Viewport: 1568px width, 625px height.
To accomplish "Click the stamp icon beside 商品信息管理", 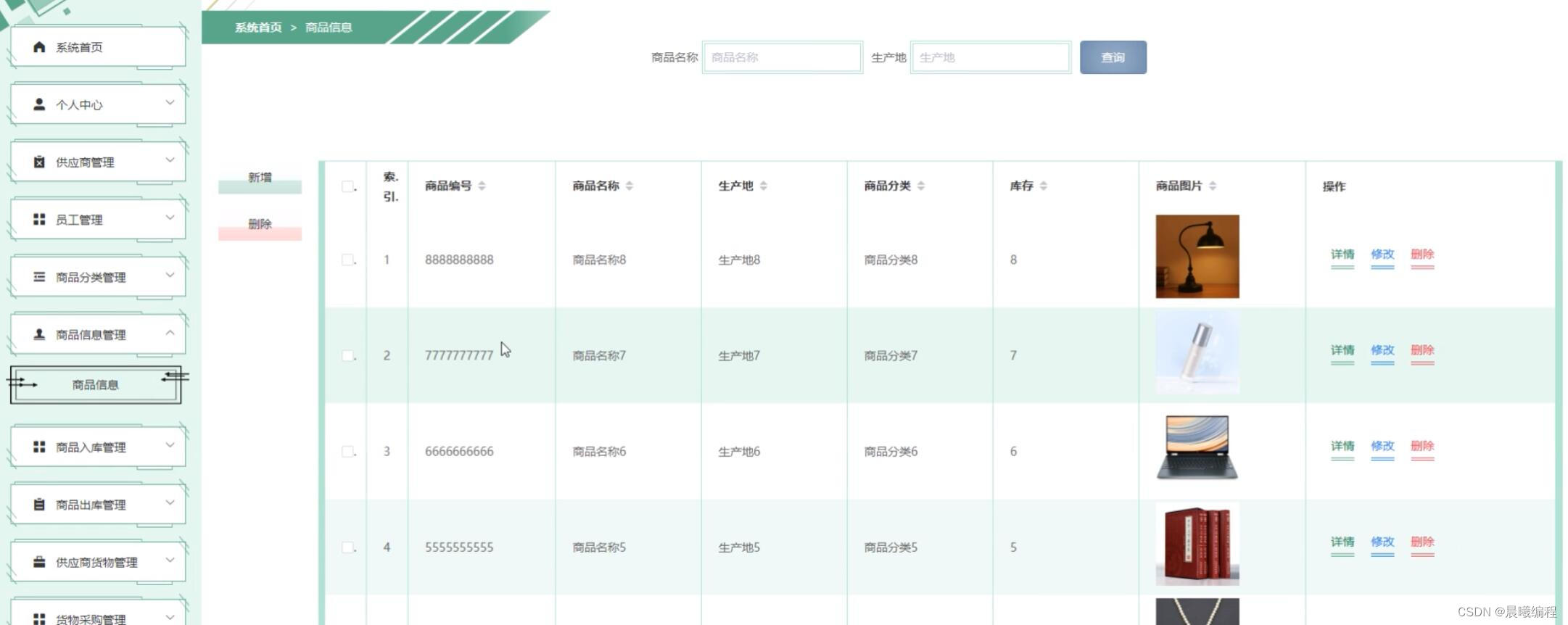I will pos(39,334).
